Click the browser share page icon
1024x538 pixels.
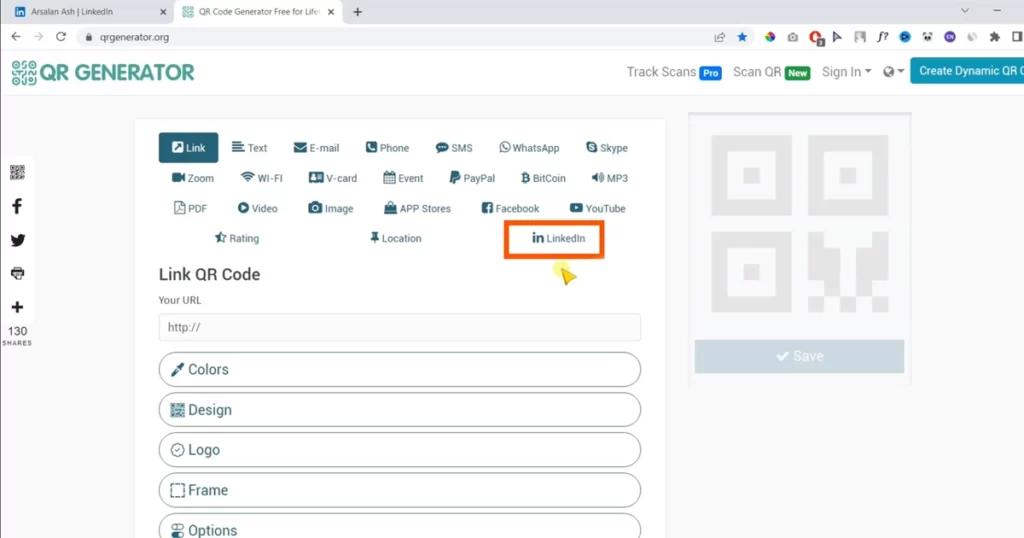tap(720, 37)
